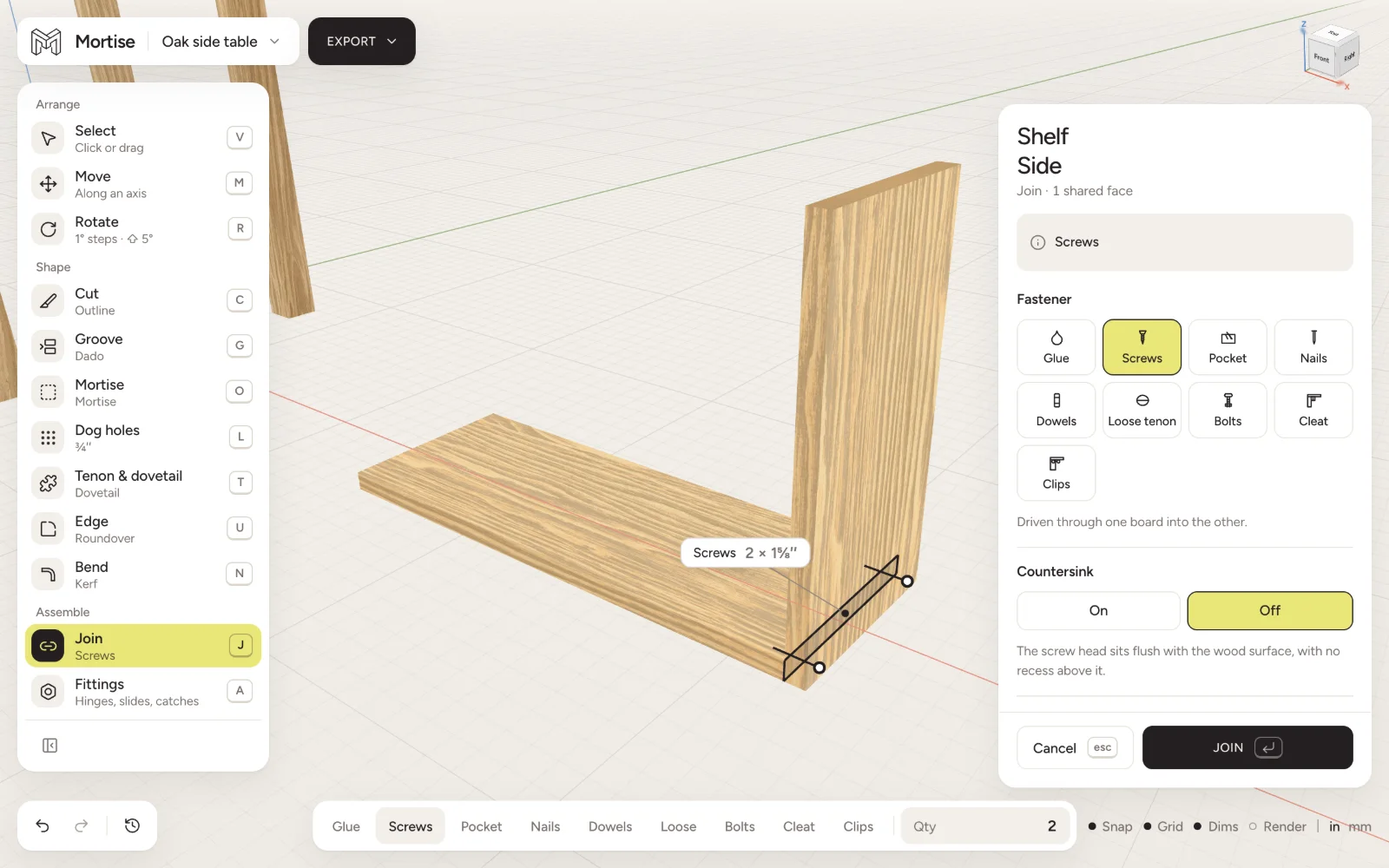Switch to Glue in bottom toolbar

click(x=346, y=826)
